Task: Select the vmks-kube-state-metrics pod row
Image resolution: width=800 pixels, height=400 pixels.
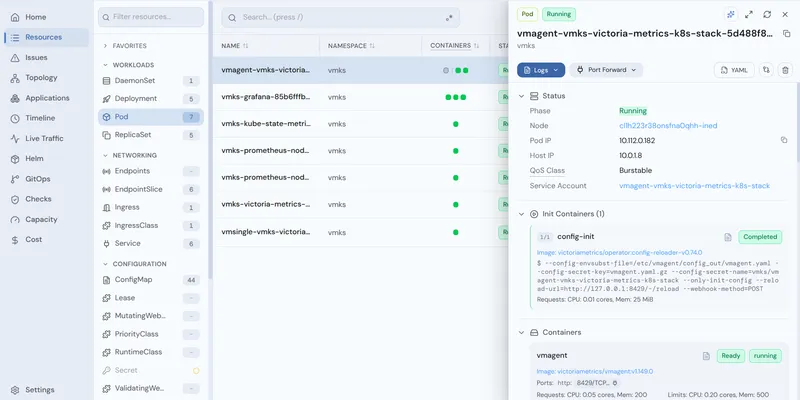Action: point(360,124)
